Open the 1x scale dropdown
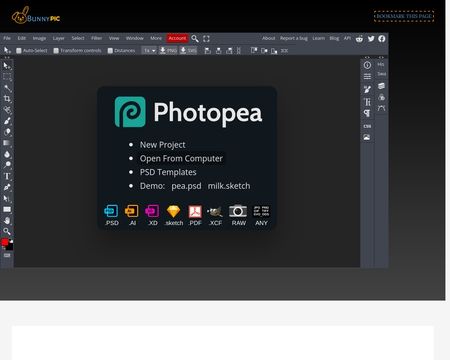Image resolution: width=450 pixels, height=360 pixels. [149, 51]
